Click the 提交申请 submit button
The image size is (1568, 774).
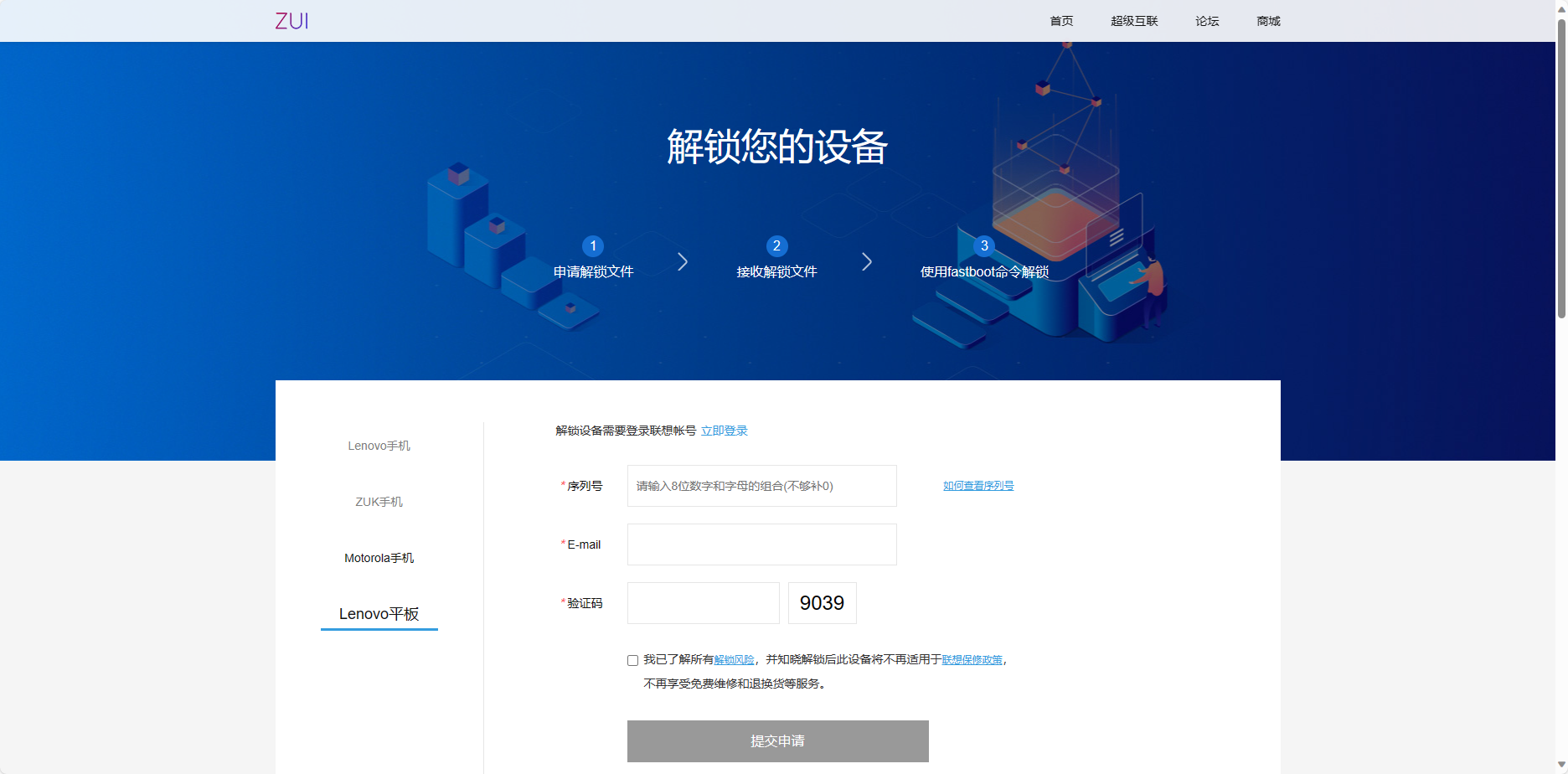tap(778, 741)
